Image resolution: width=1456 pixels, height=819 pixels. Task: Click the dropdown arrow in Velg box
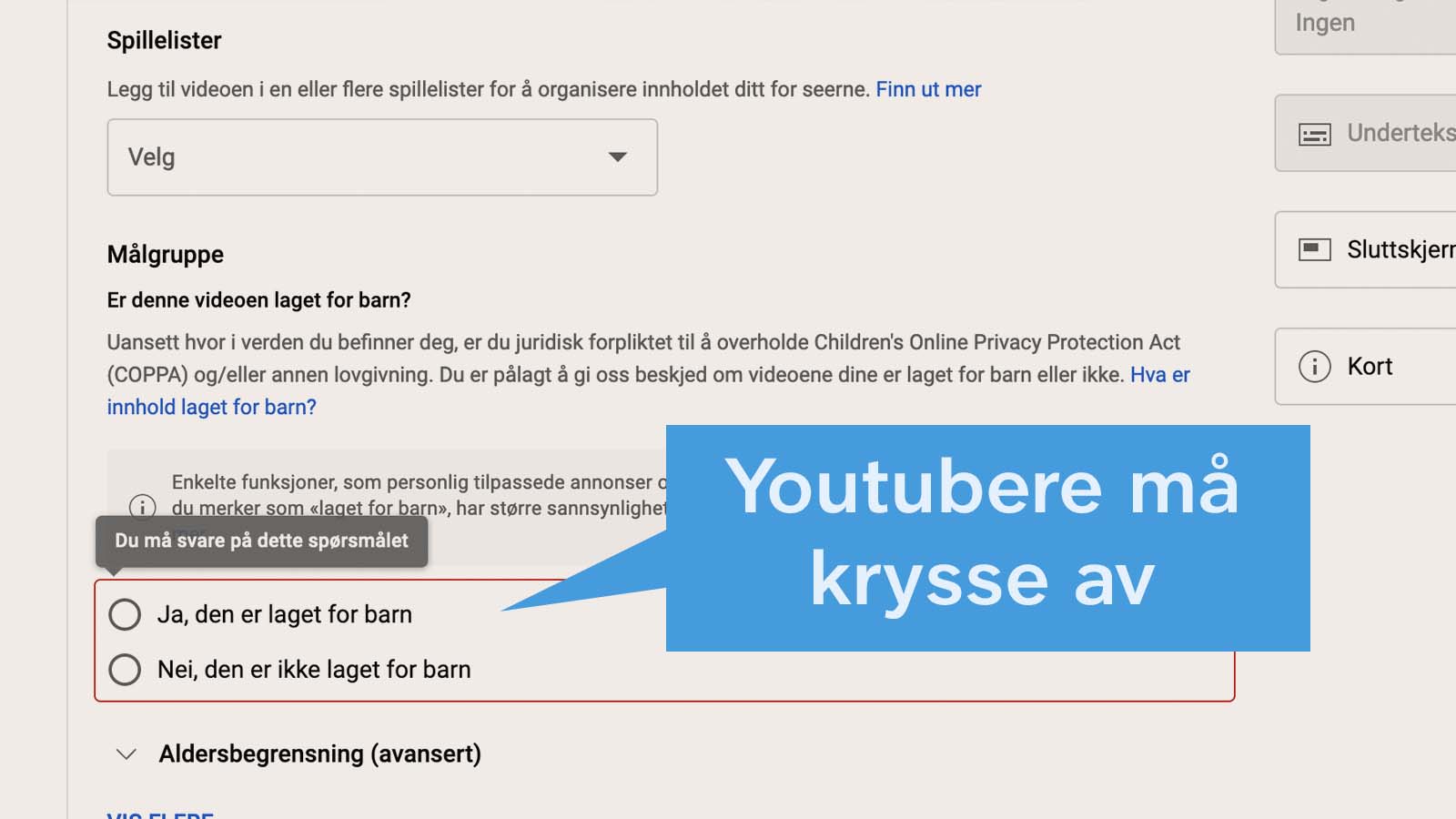pos(618,157)
